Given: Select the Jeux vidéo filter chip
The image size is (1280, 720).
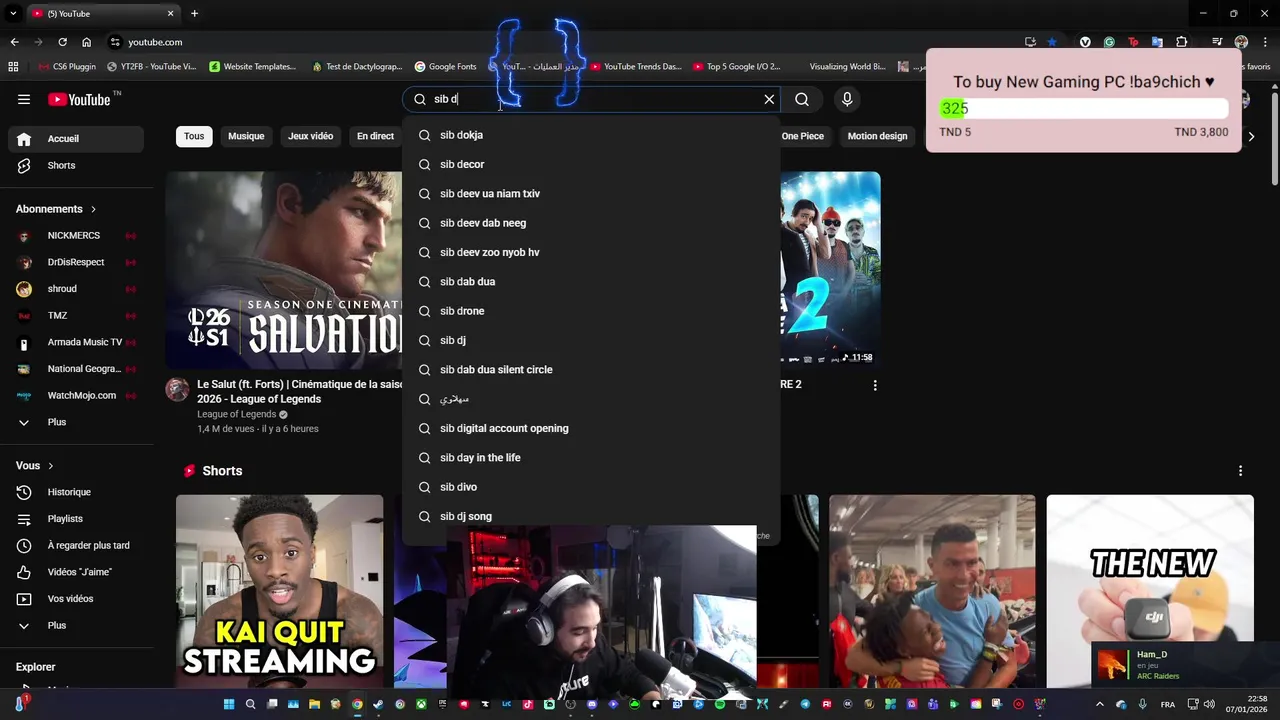Looking at the screenshot, I should (310, 136).
